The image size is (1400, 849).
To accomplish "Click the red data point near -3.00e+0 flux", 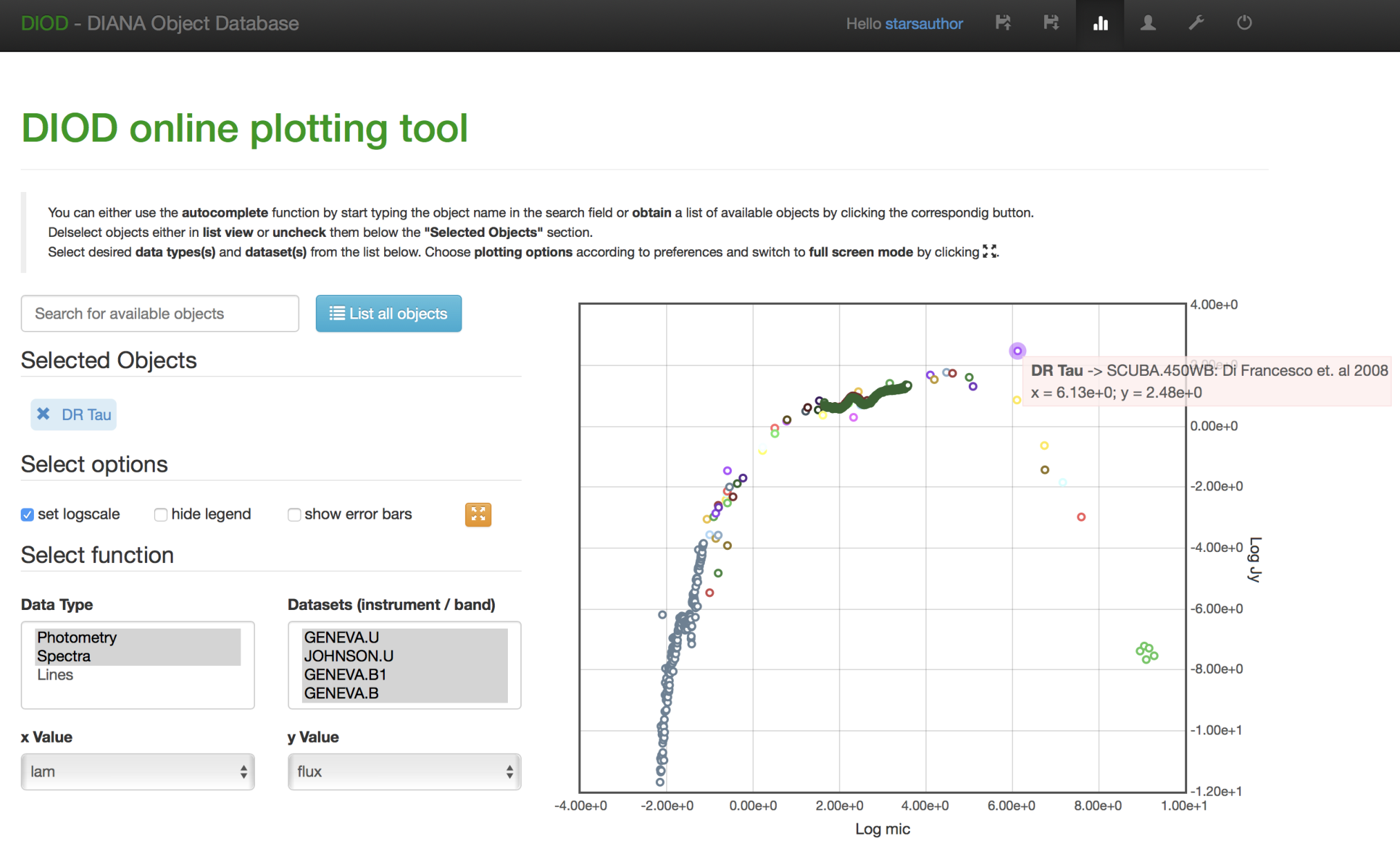I will coord(1081,517).
